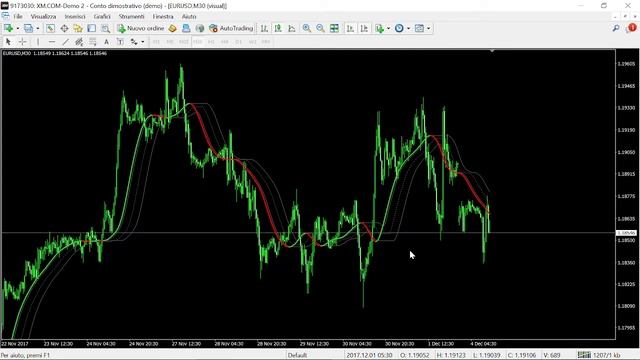Switch to the M1 timeframe
The height and width of the screenshot is (360, 640).
156,42
